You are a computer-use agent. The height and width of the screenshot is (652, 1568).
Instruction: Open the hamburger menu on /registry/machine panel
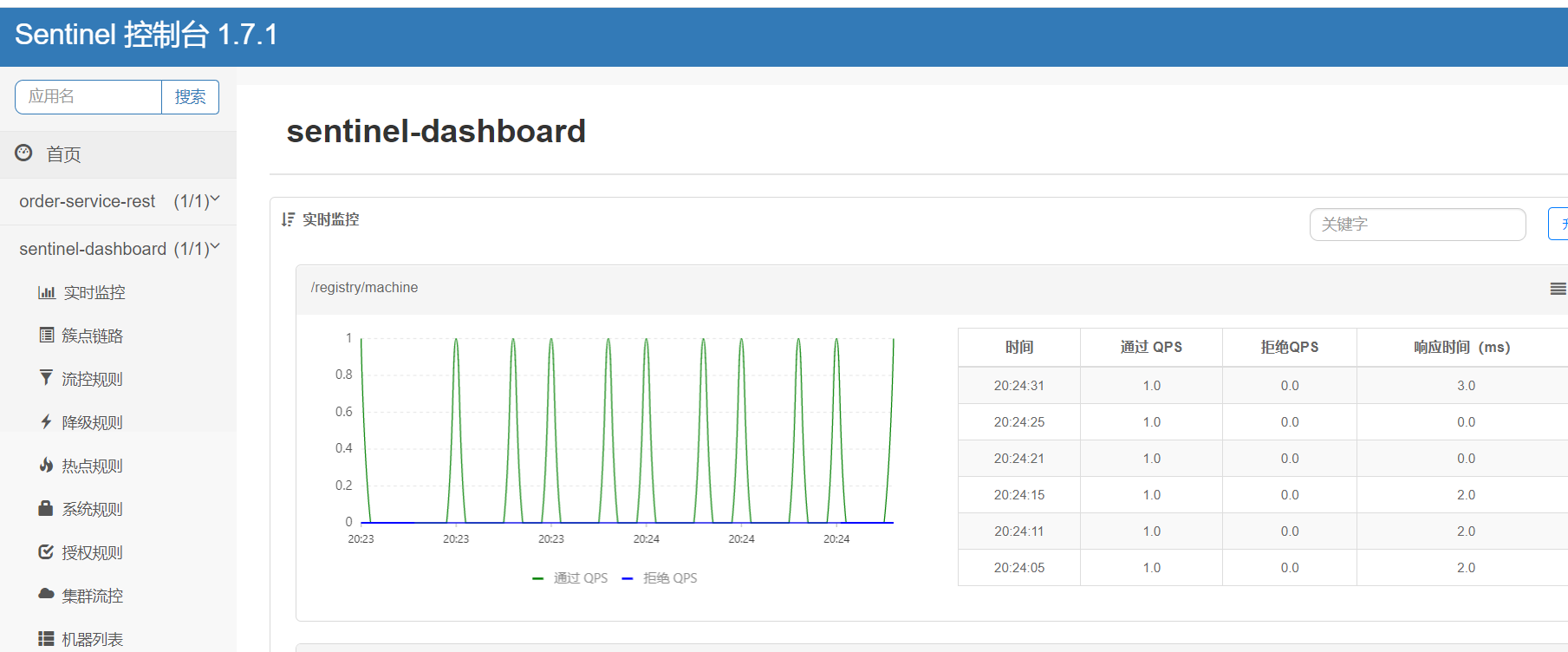pyautogui.click(x=1558, y=289)
